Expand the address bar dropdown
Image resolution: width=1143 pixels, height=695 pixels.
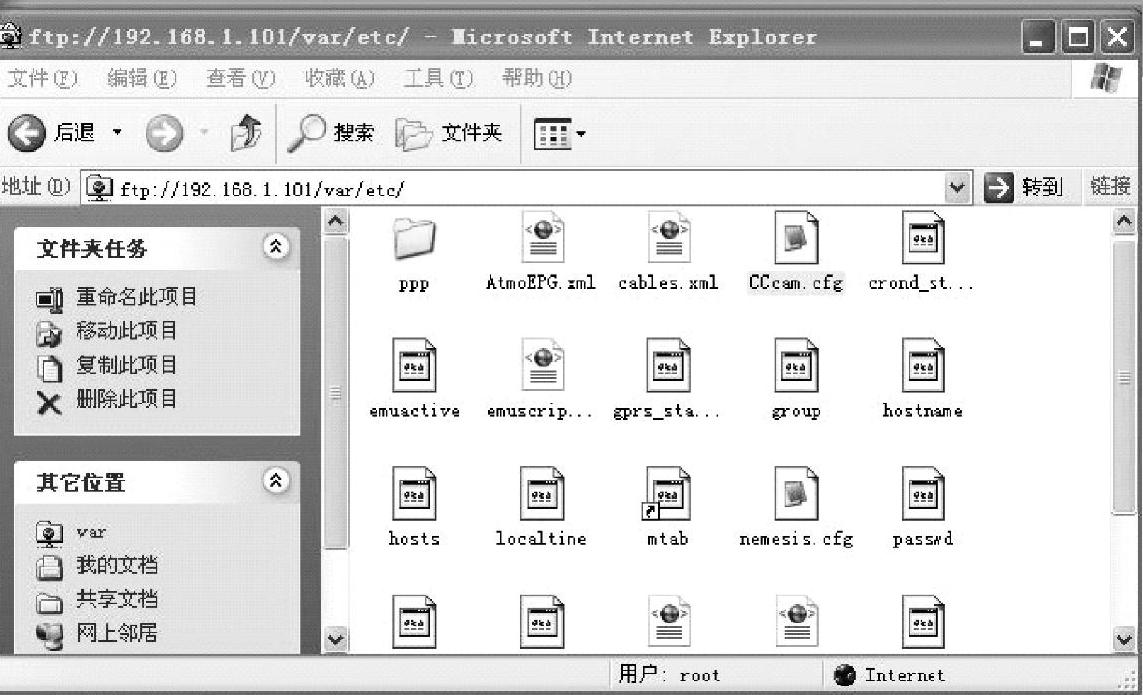coord(957,188)
